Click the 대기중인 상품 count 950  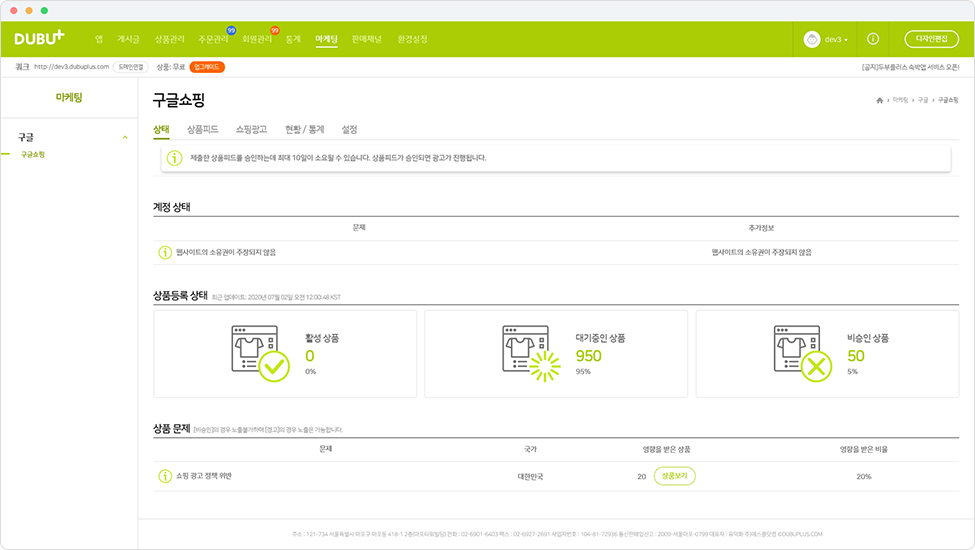click(x=588, y=356)
